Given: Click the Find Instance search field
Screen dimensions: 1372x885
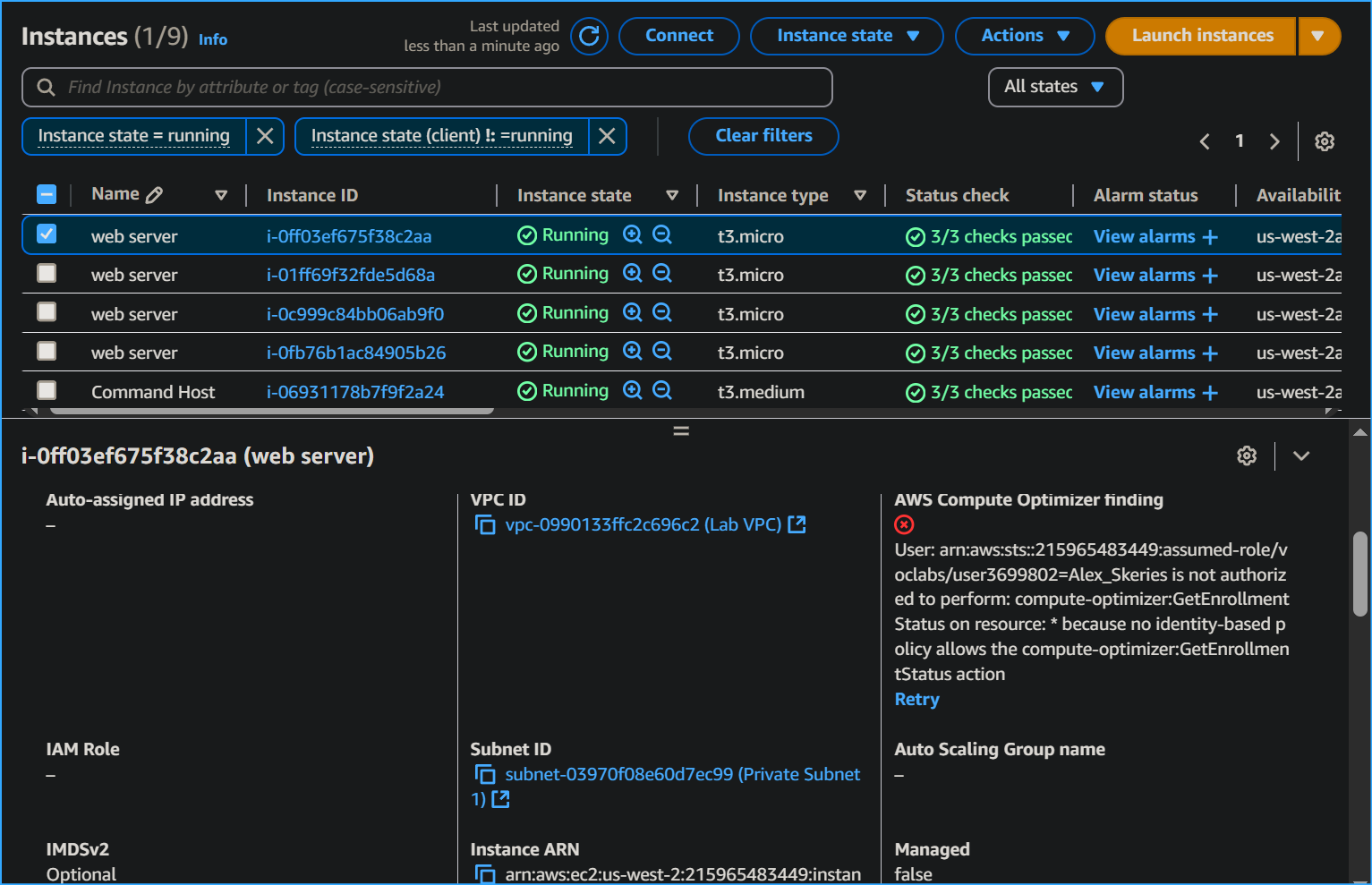Looking at the screenshot, I should (427, 87).
